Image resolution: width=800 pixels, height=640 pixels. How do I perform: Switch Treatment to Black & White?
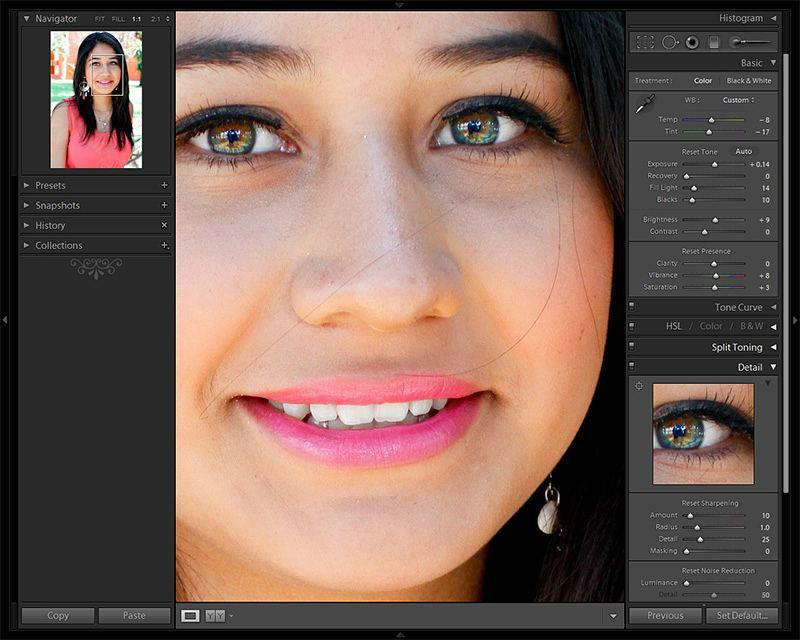(x=748, y=81)
